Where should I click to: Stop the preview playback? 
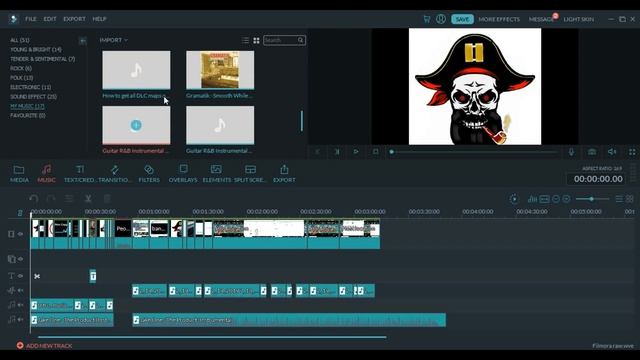(376, 151)
